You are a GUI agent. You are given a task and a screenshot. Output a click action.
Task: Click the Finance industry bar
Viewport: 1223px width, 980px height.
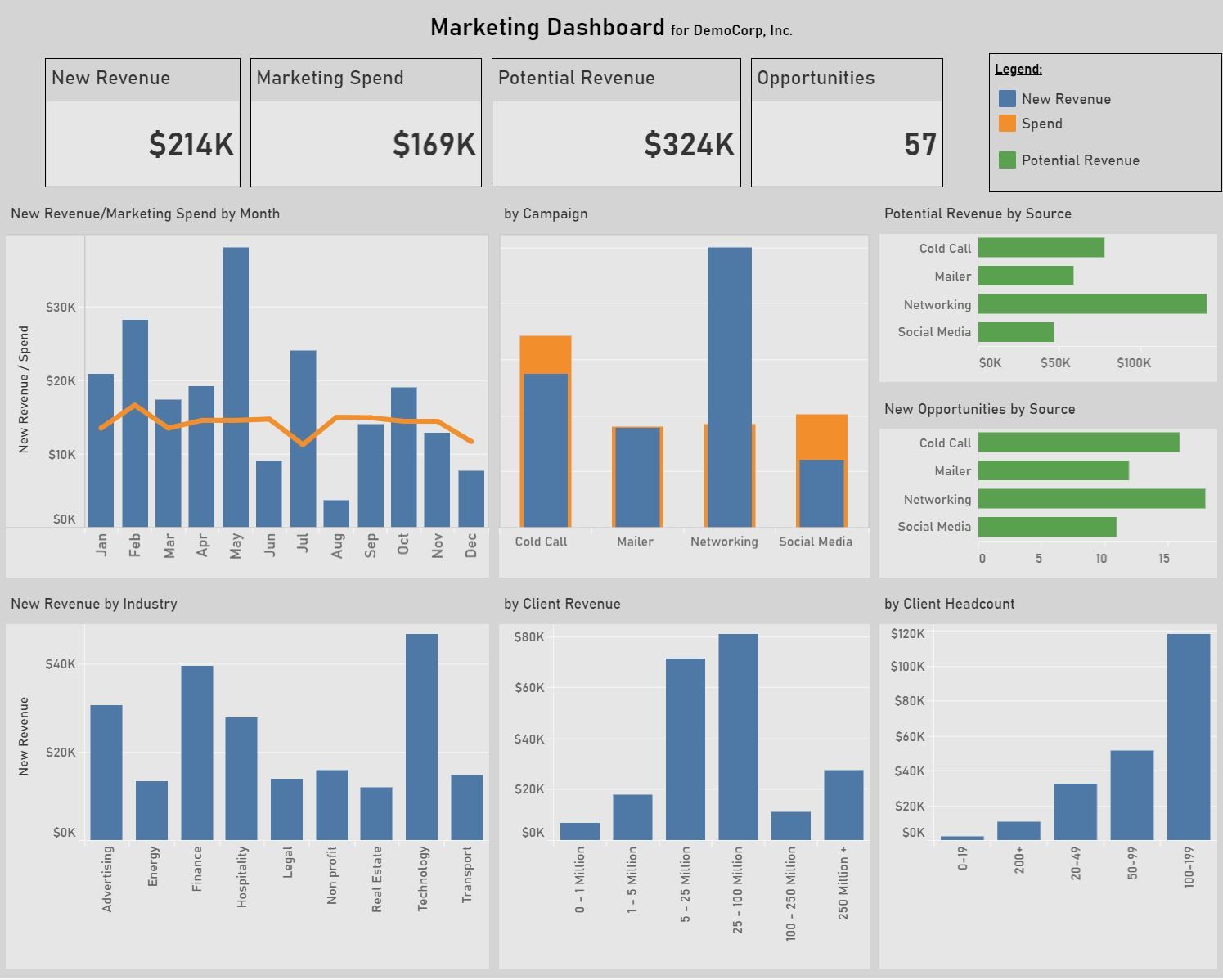(197, 753)
